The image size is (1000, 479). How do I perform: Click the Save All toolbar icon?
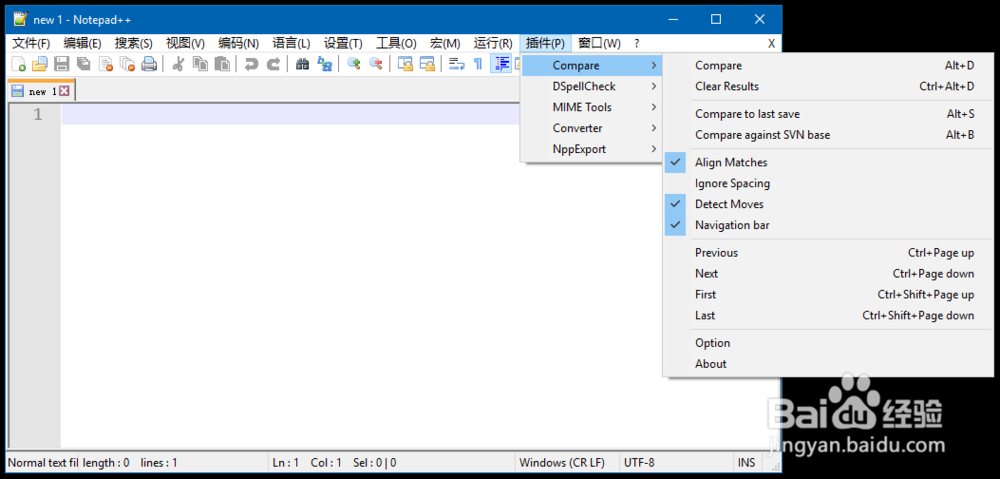(x=84, y=63)
